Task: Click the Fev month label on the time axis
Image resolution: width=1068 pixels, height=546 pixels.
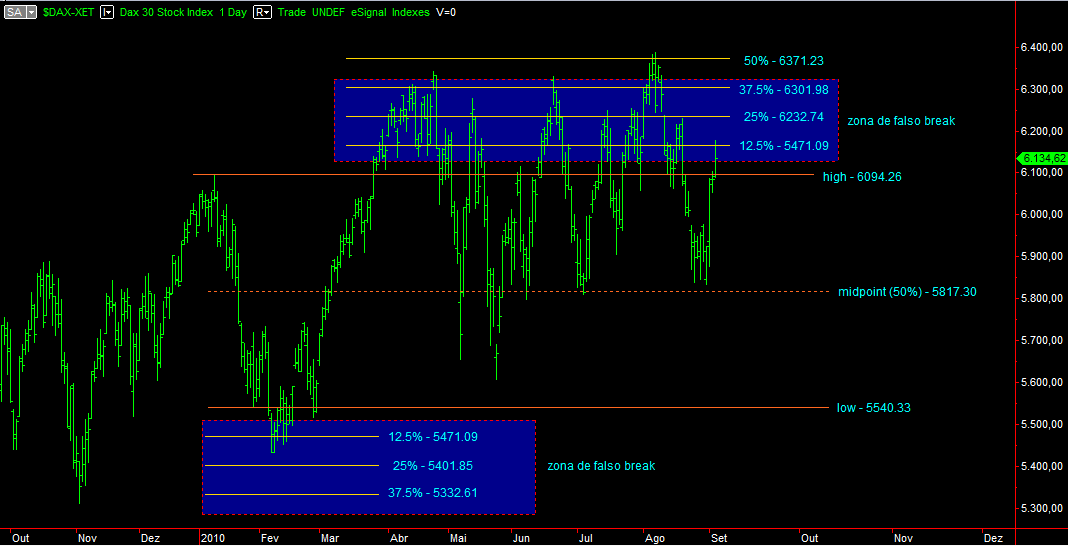Action: click(270, 539)
